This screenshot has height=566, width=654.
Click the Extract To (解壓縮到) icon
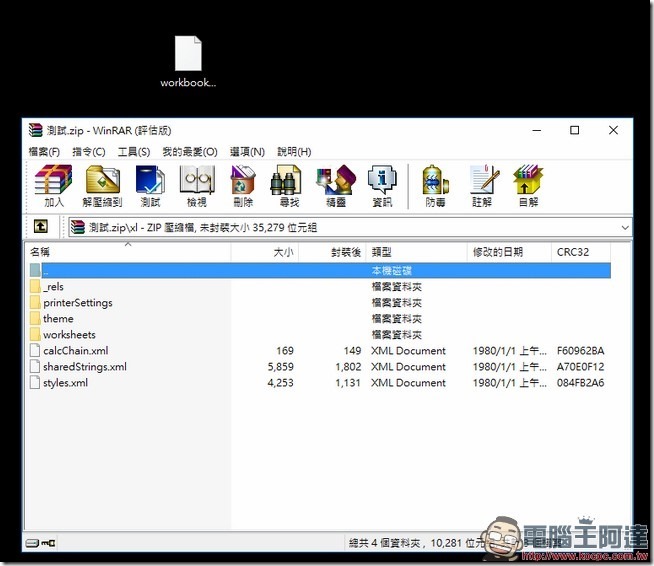coord(102,186)
